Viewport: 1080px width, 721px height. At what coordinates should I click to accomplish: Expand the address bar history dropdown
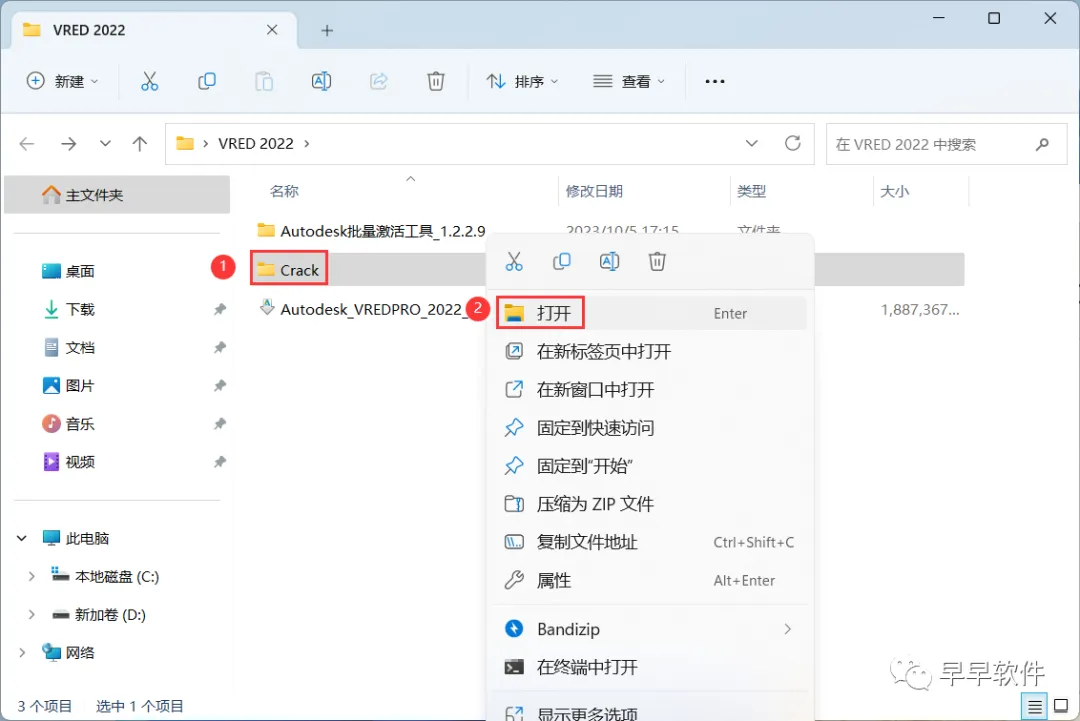point(751,143)
